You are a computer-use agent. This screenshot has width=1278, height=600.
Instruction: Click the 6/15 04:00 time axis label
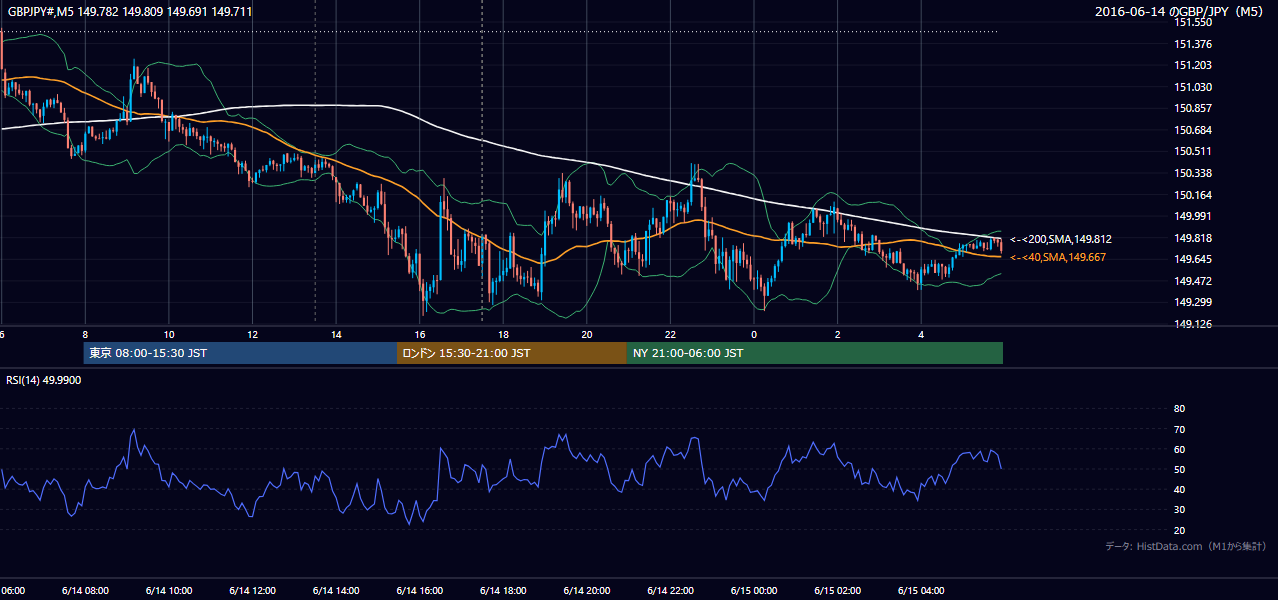[x=921, y=590]
